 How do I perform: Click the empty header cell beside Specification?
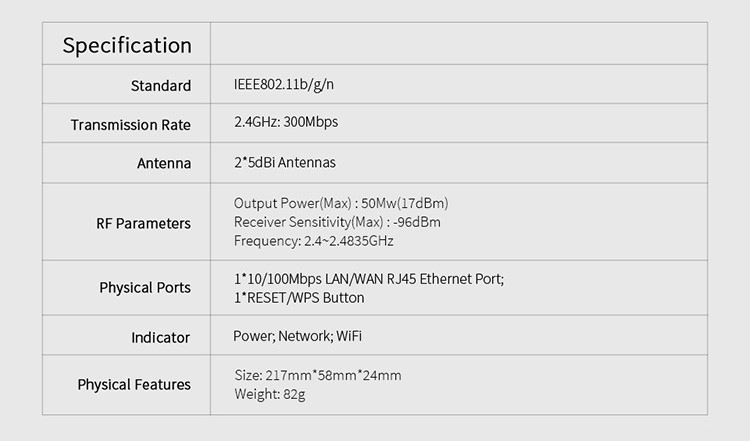(459, 44)
